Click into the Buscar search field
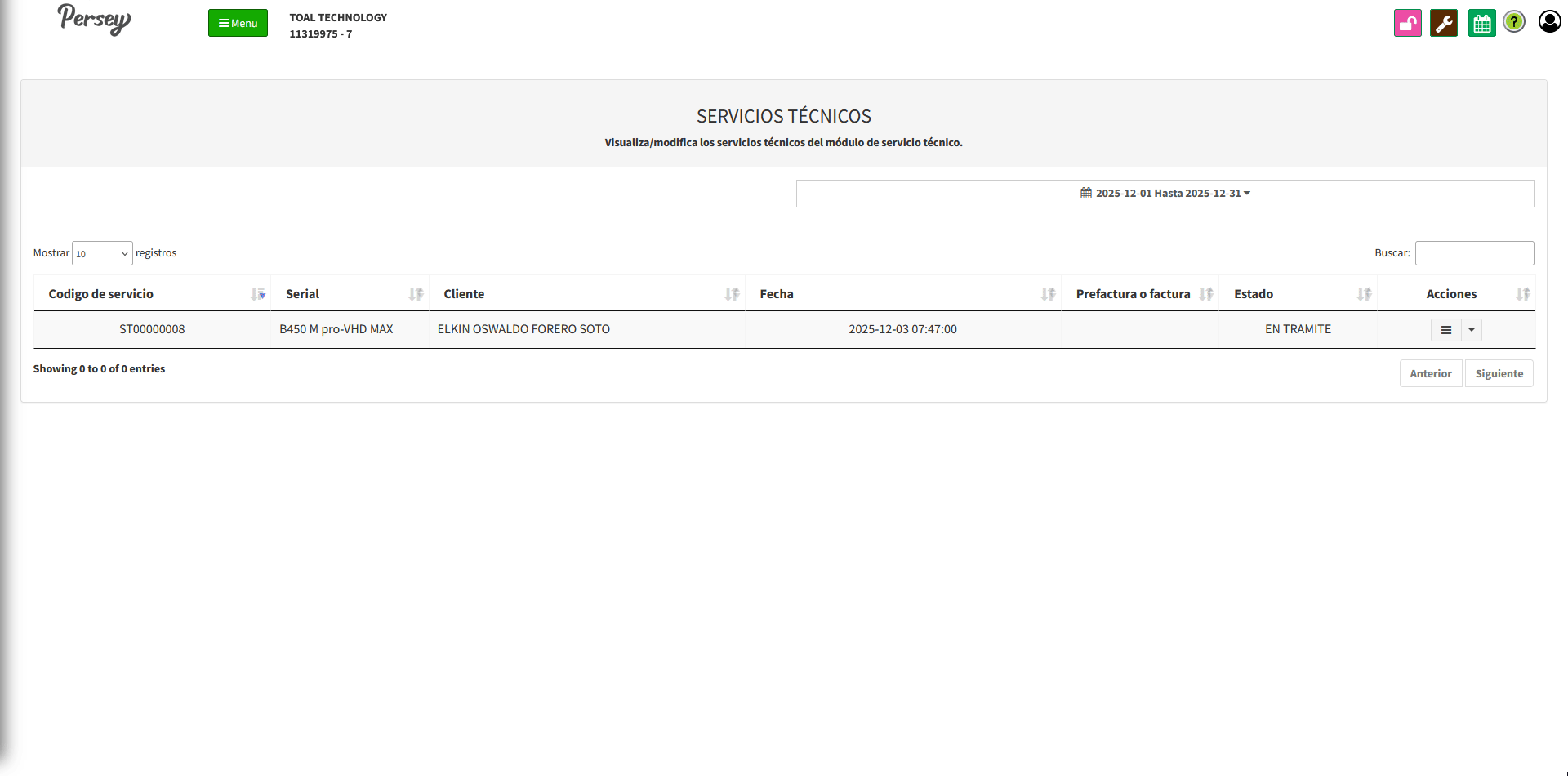Viewport: 1568px width, 776px height. [x=1474, y=253]
